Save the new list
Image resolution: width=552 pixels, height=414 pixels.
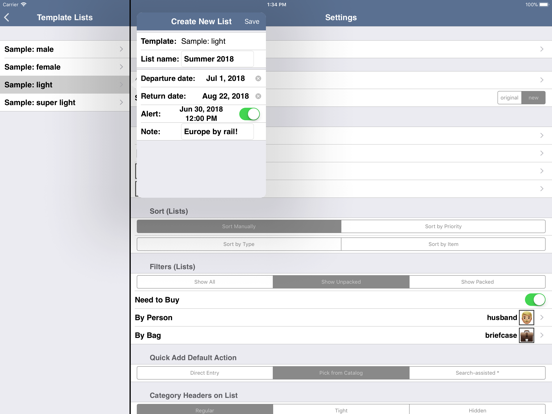252,21
